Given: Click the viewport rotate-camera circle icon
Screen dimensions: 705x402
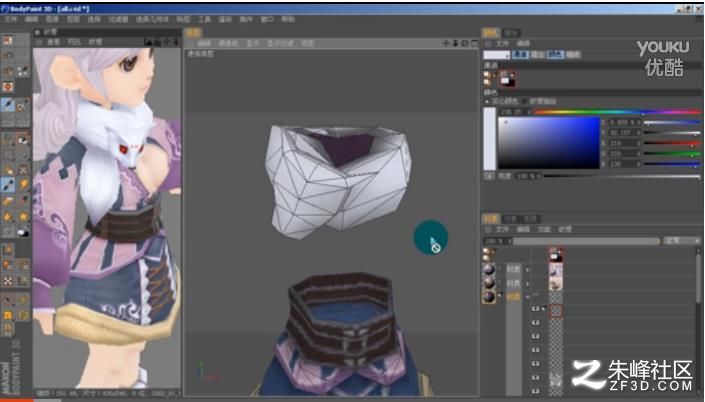Looking at the screenshot, I should pos(465,43).
